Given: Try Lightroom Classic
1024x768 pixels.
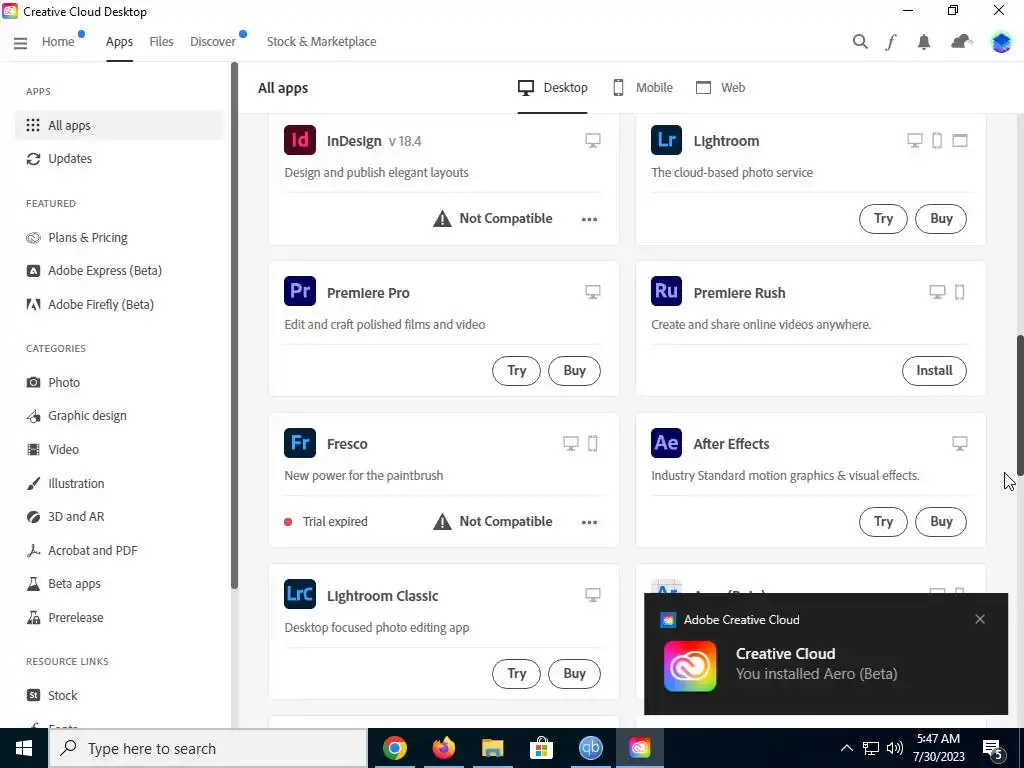Looking at the screenshot, I should click(x=516, y=673).
